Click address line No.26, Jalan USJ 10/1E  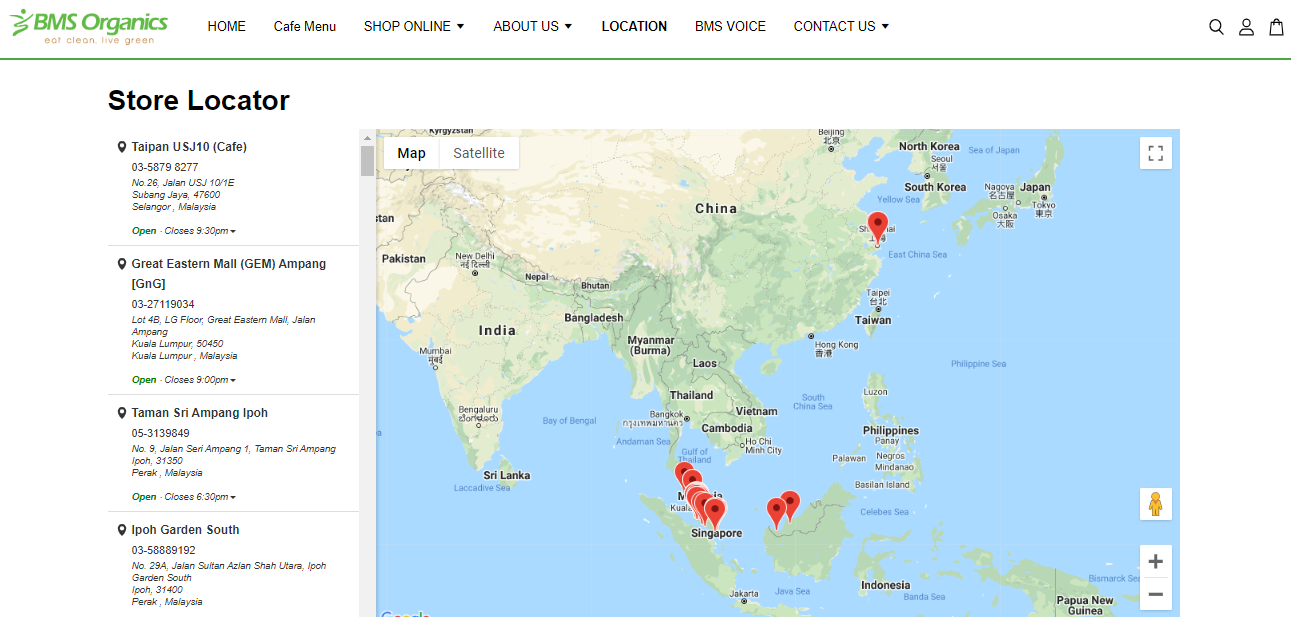point(183,183)
